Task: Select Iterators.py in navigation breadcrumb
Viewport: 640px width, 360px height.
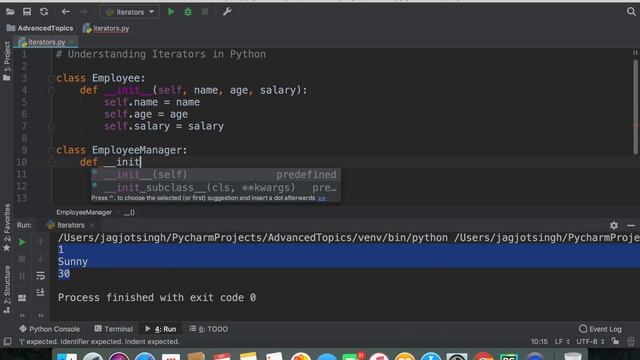Action: click(x=106, y=28)
